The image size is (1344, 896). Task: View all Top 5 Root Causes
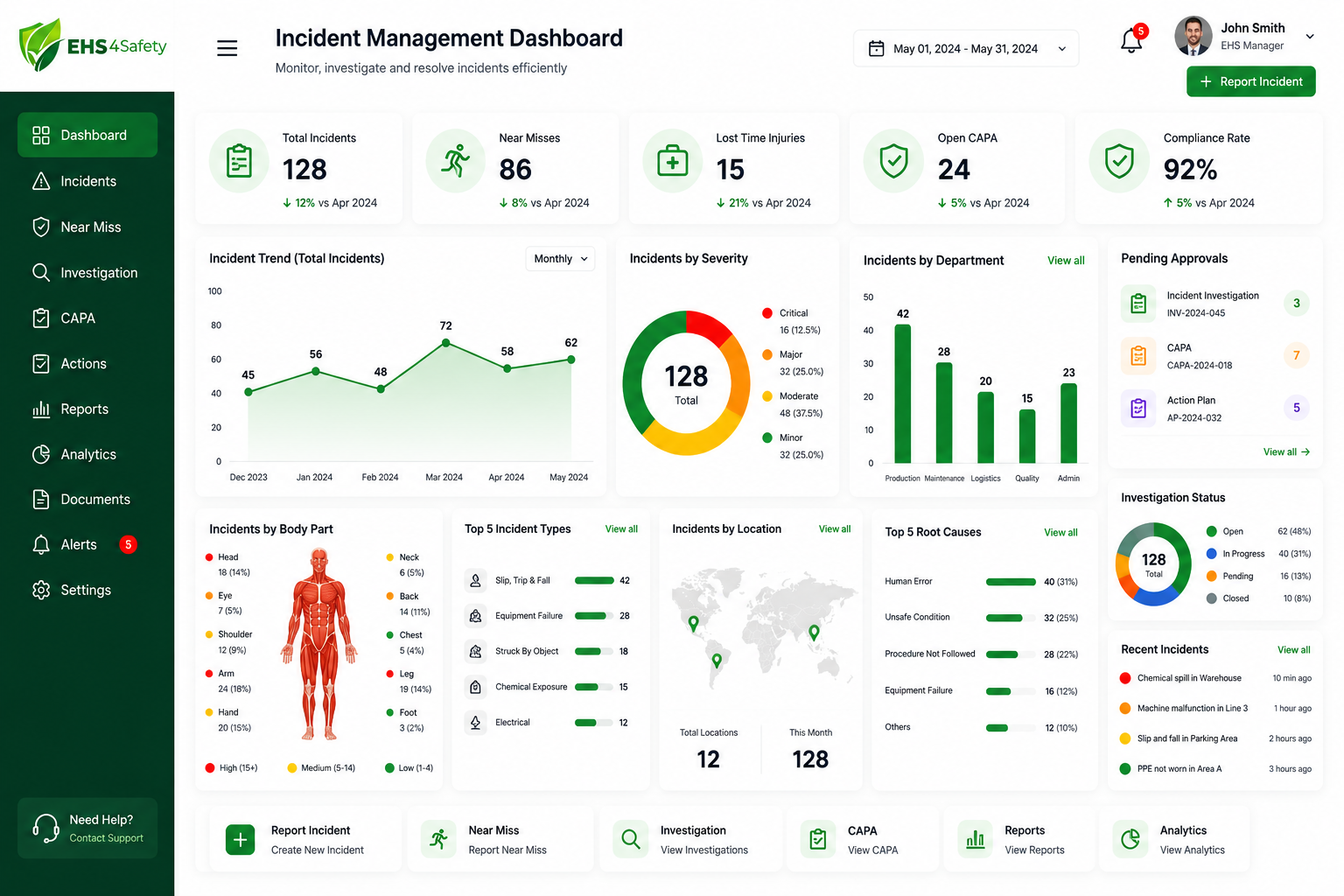(x=1060, y=533)
